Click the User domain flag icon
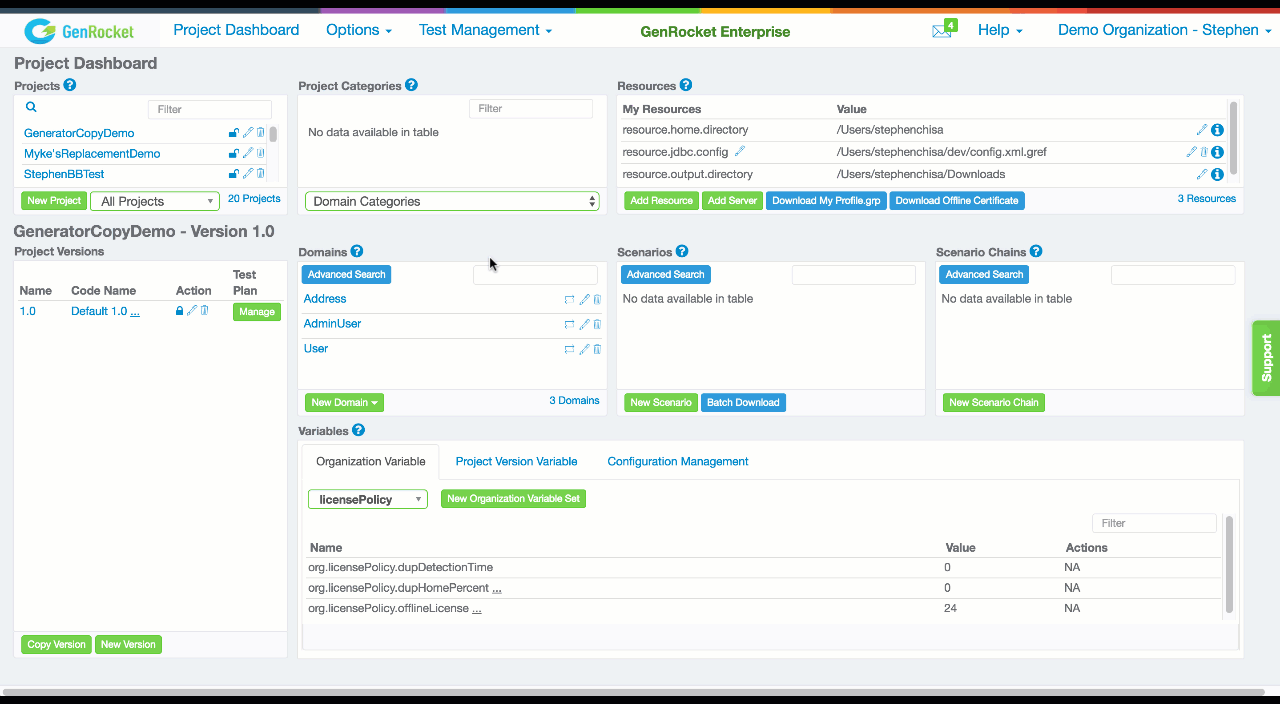 pos(570,349)
